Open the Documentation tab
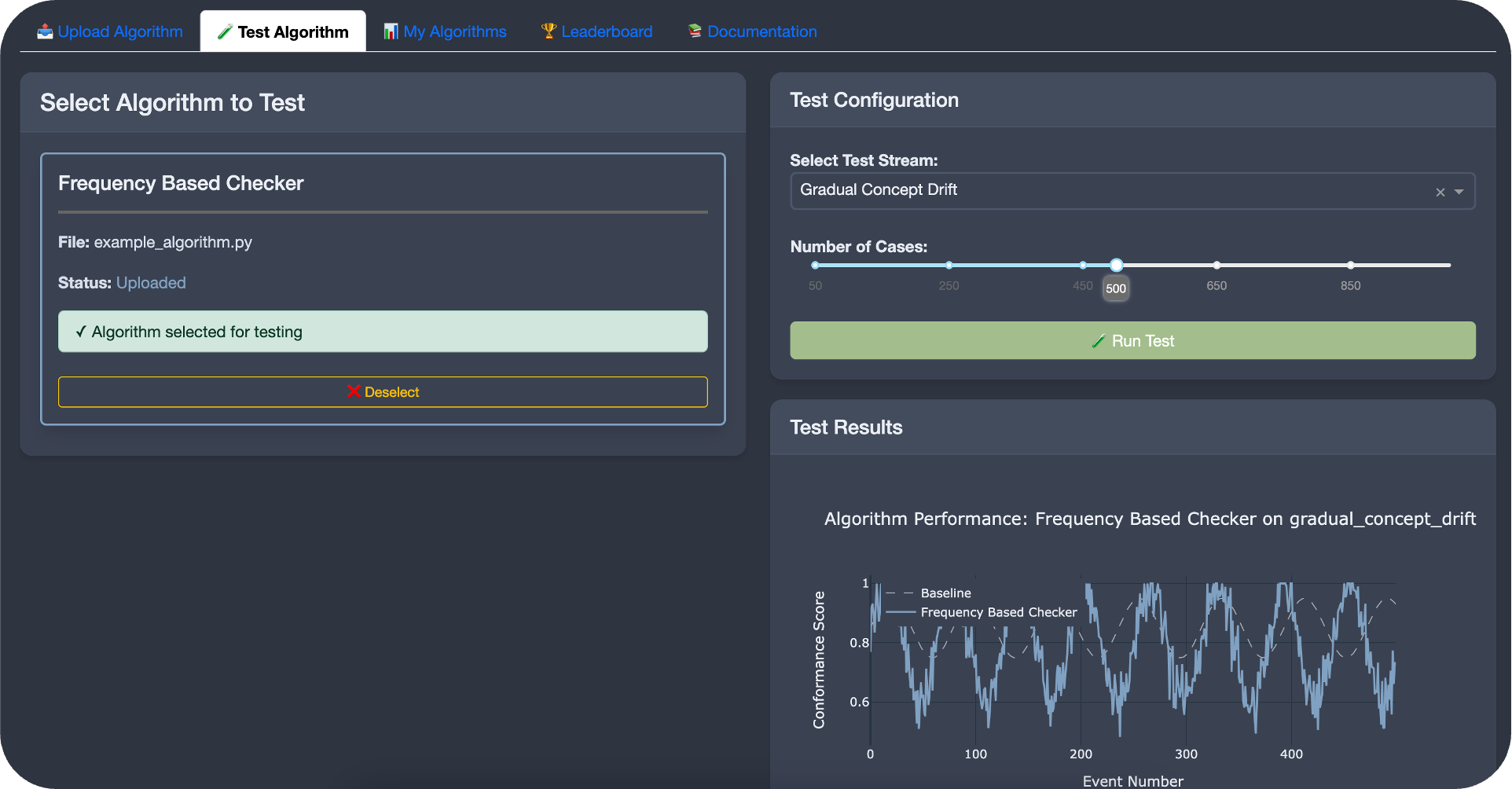 pos(762,31)
